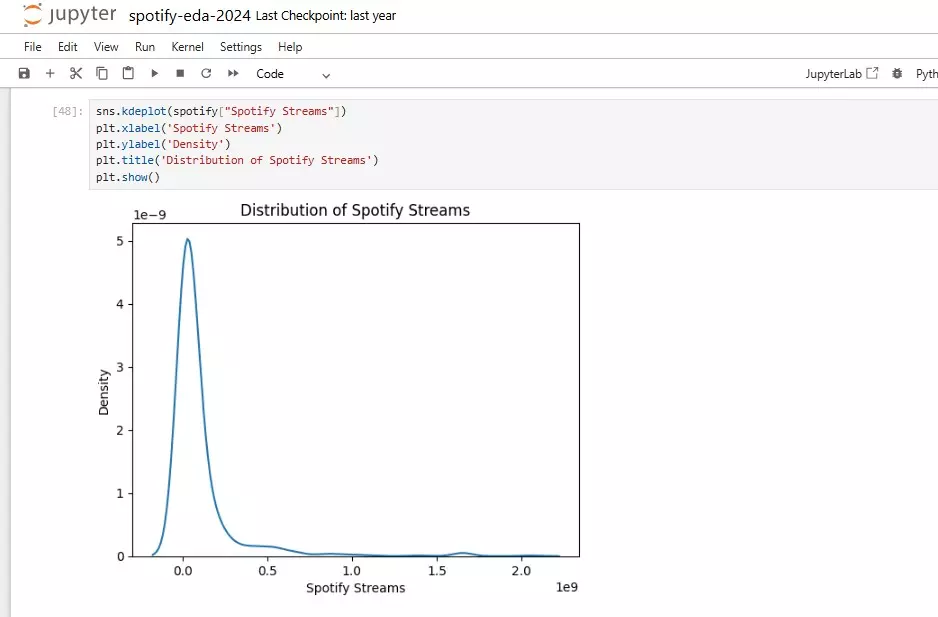Cut the selected cell

pyautogui.click(x=75, y=73)
